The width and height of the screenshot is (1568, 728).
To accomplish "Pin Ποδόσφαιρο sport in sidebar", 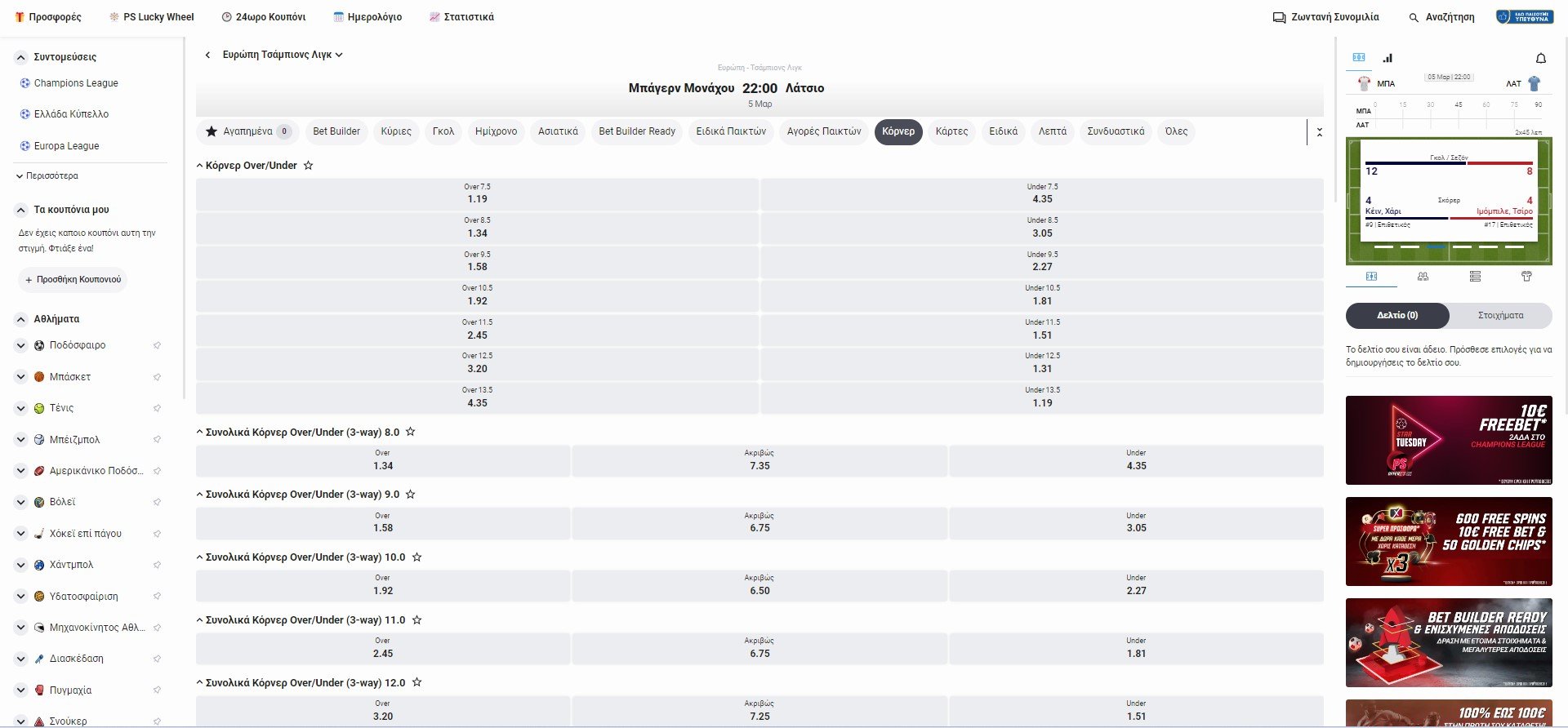I will [157, 345].
